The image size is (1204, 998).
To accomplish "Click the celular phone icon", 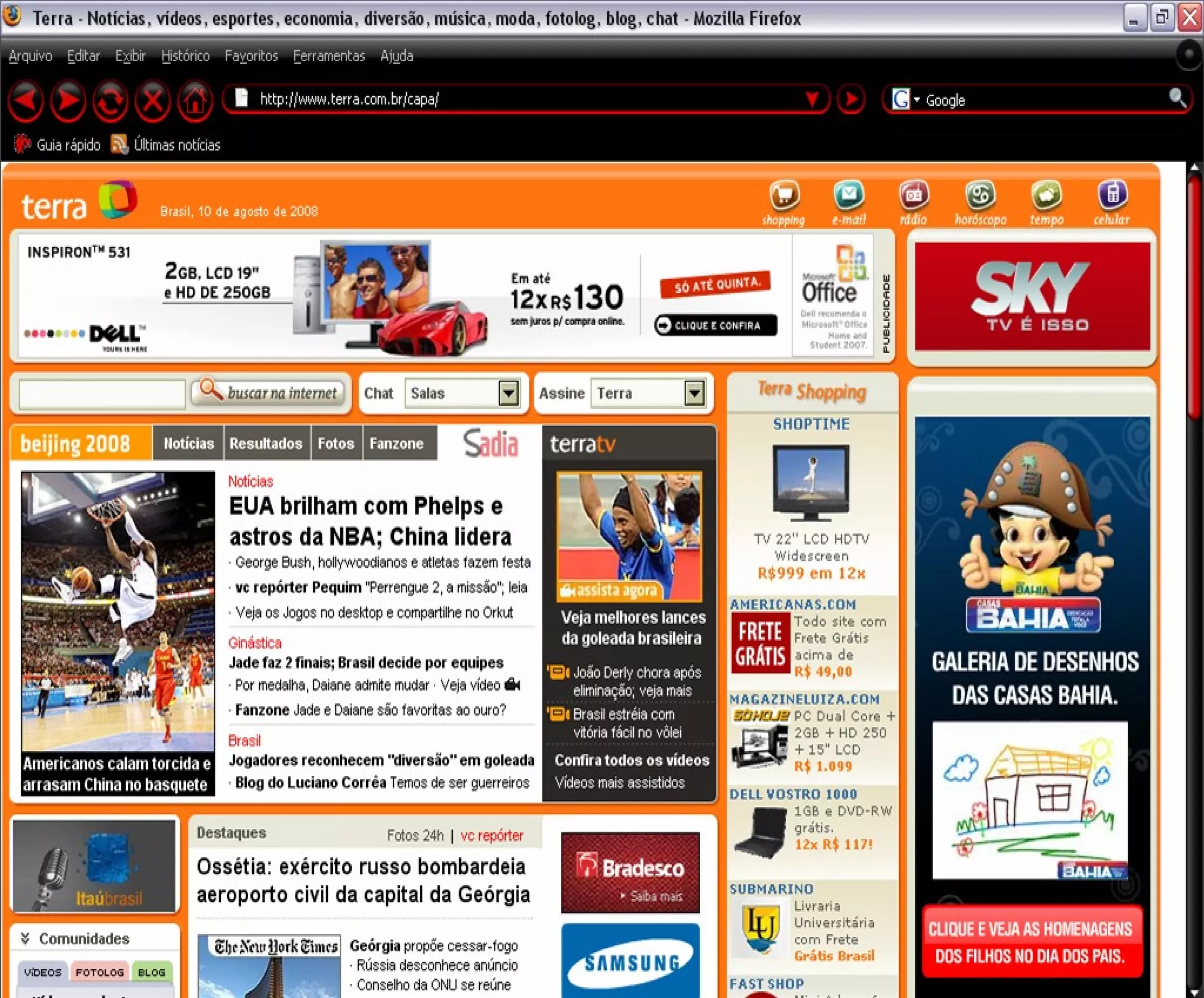I will pos(1112,195).
